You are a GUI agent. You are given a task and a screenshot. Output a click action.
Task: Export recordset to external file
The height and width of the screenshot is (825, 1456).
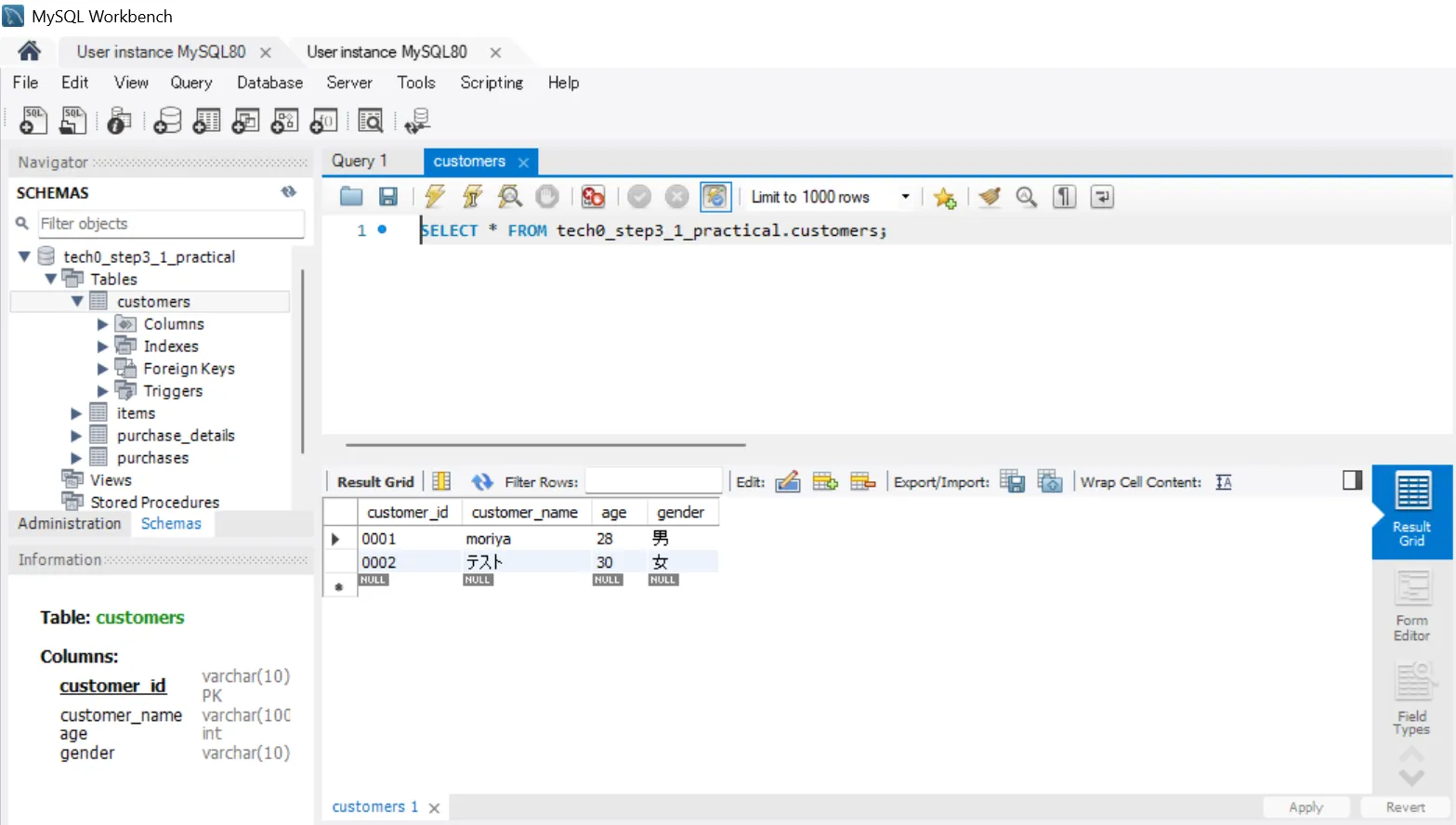[1012, 481]
